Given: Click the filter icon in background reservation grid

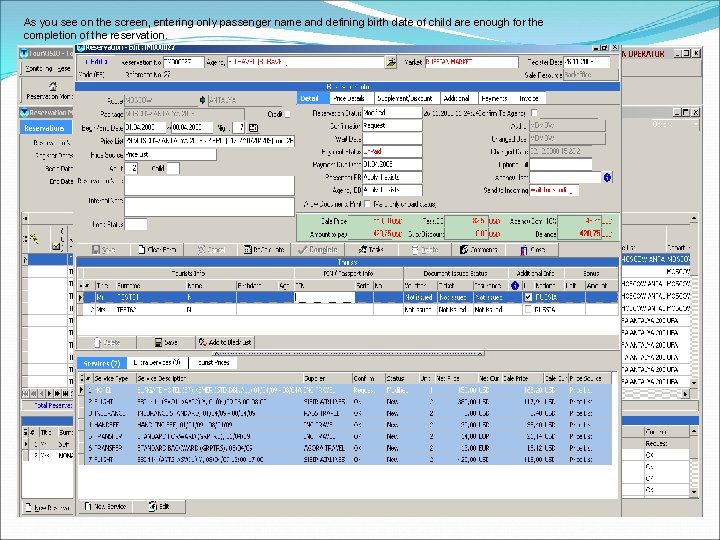Looking at the screenshot, I should 34,238.
